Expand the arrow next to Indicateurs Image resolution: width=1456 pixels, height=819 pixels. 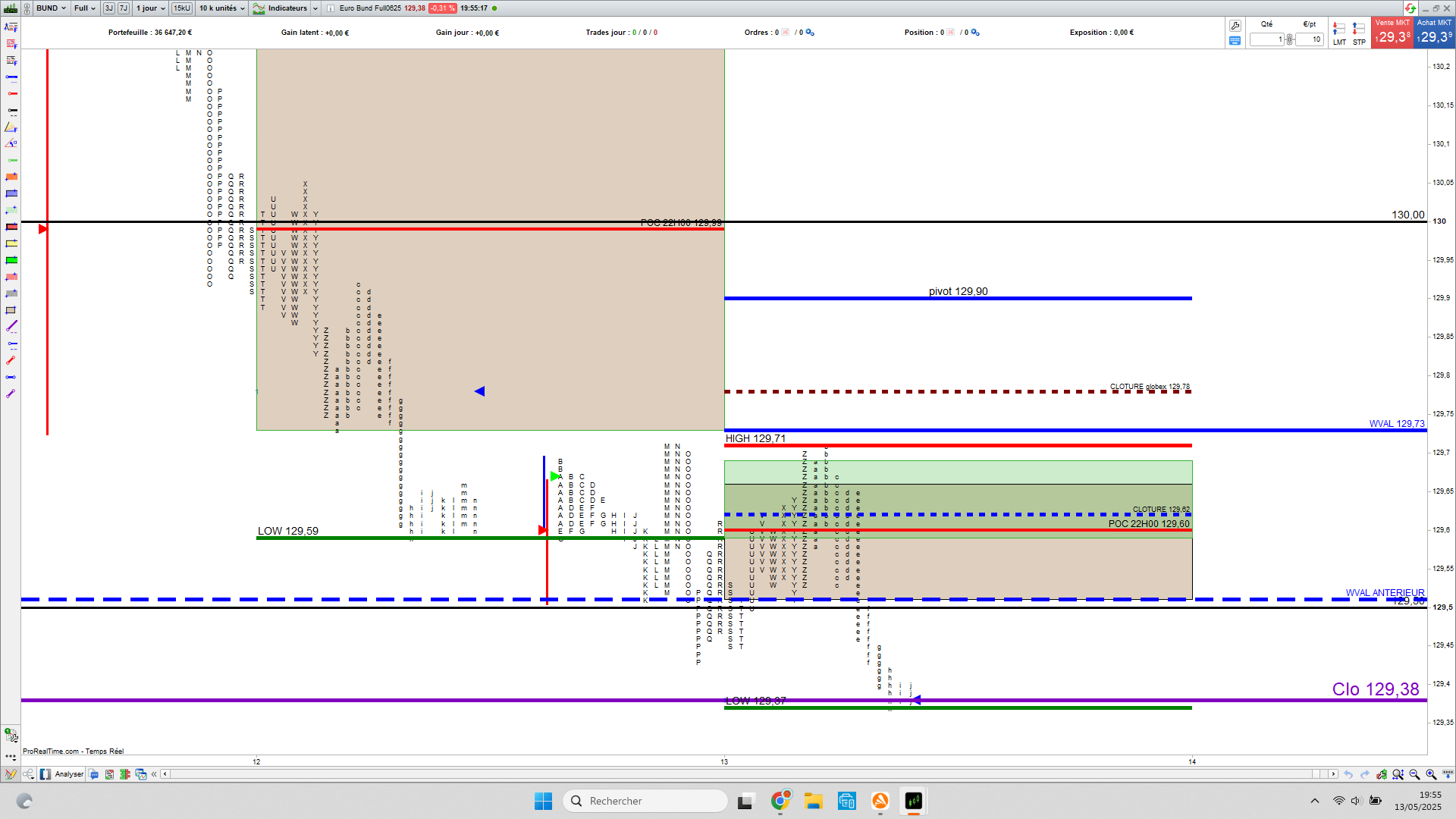[315, 8]
